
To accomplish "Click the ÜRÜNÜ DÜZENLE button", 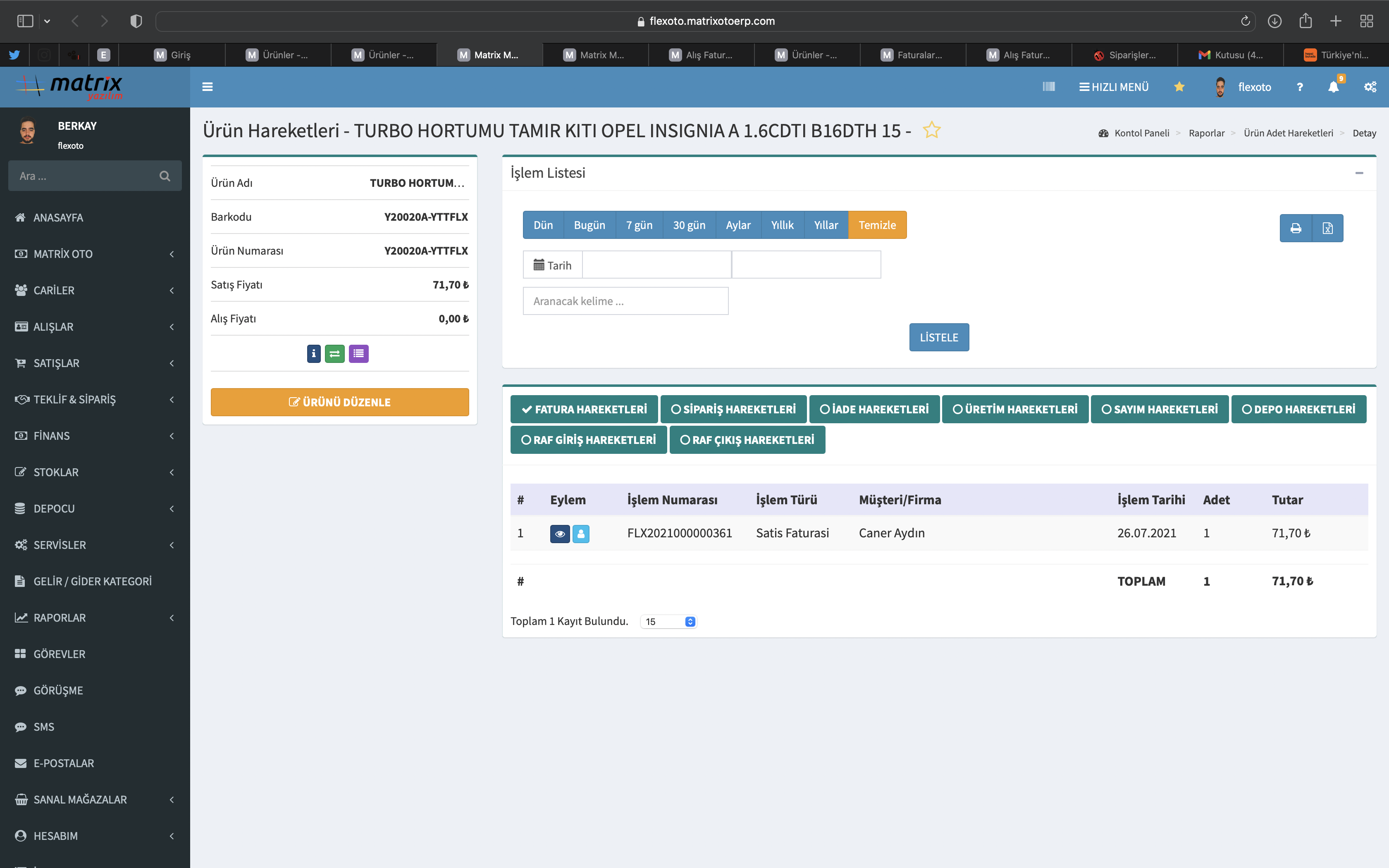I will pos(339,402).
